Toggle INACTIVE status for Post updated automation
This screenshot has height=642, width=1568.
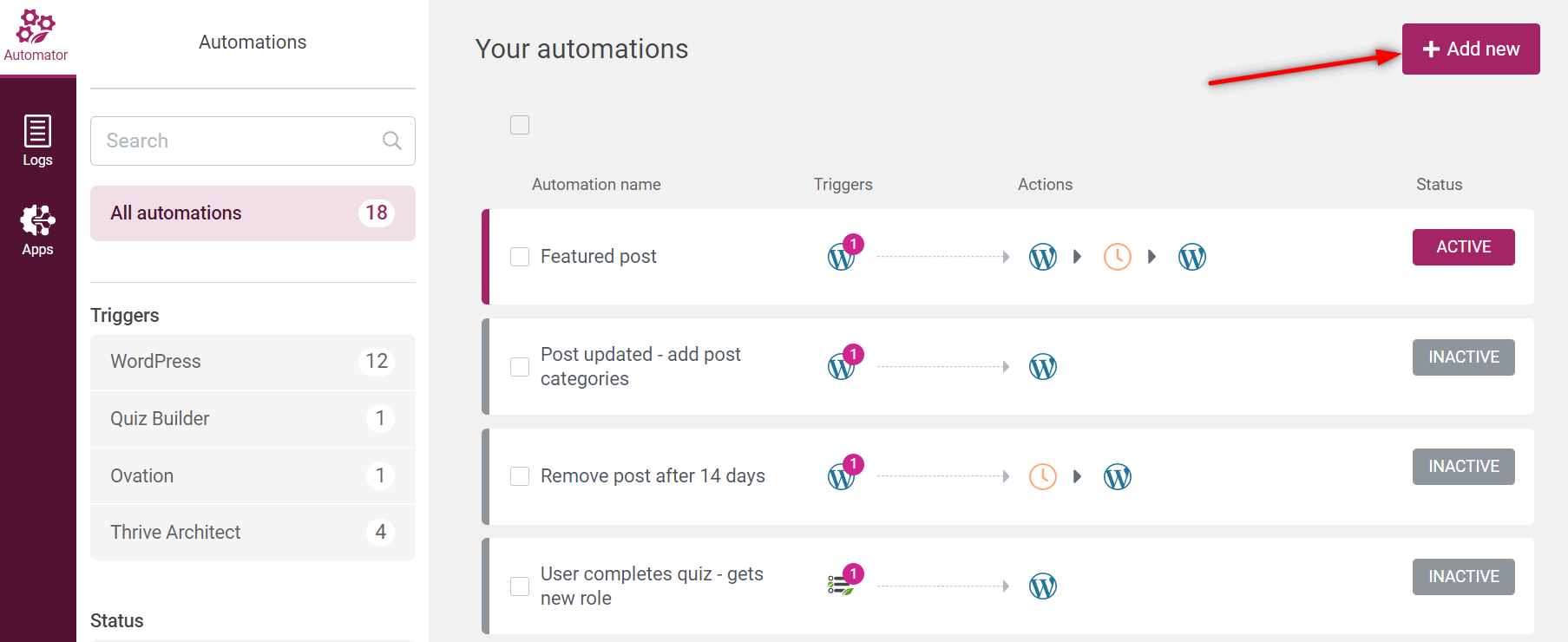pyautogui.click(x=1463, y=357)
